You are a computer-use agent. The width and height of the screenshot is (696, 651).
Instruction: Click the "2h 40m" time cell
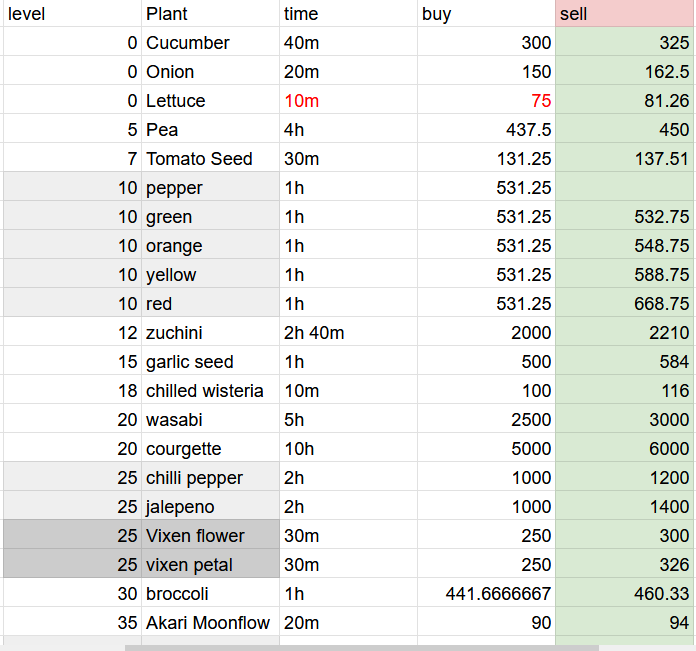348,333
